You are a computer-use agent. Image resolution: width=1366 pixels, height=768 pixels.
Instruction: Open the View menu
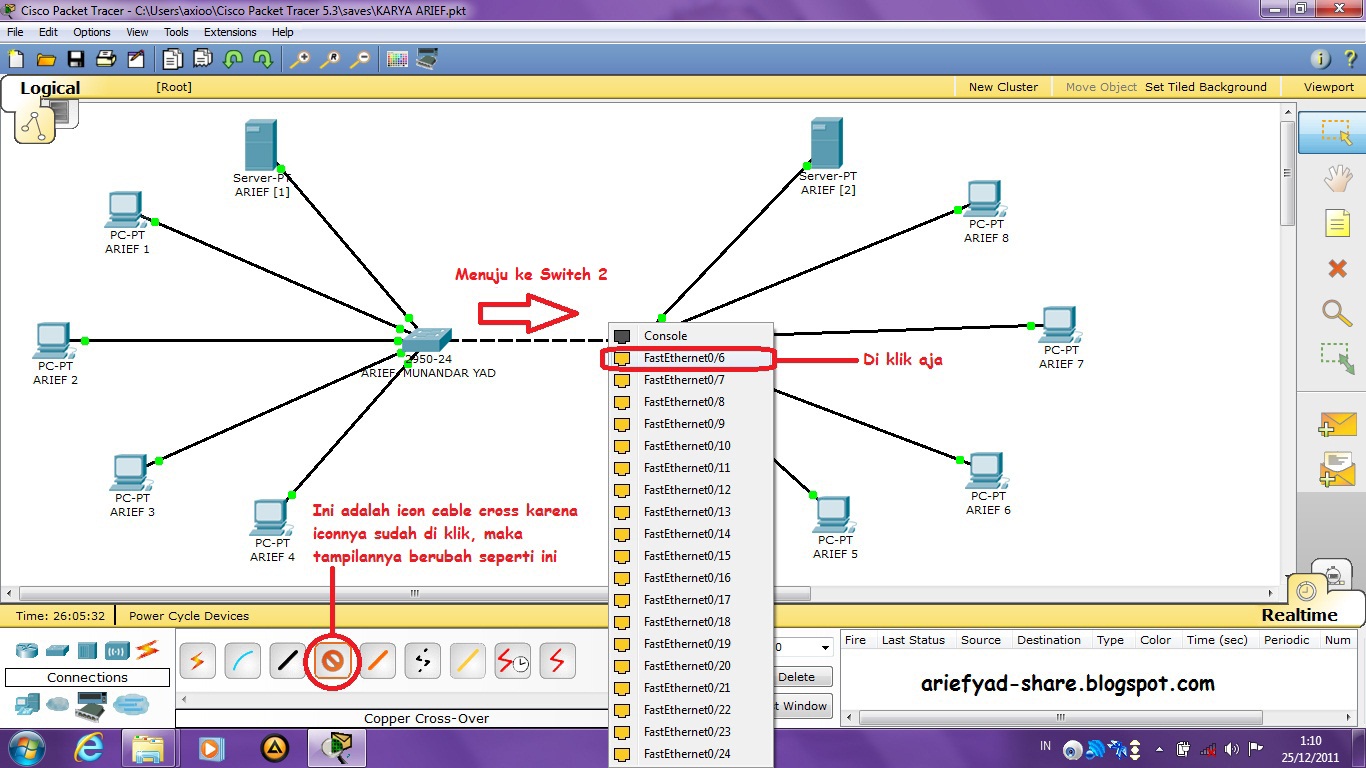coord(137,32)
